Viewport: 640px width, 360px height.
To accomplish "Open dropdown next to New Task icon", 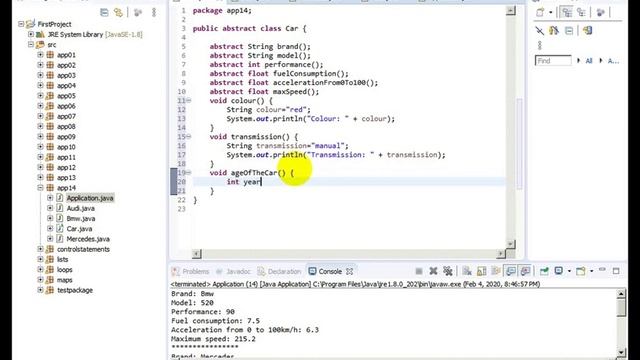I will tap(551, 13).
